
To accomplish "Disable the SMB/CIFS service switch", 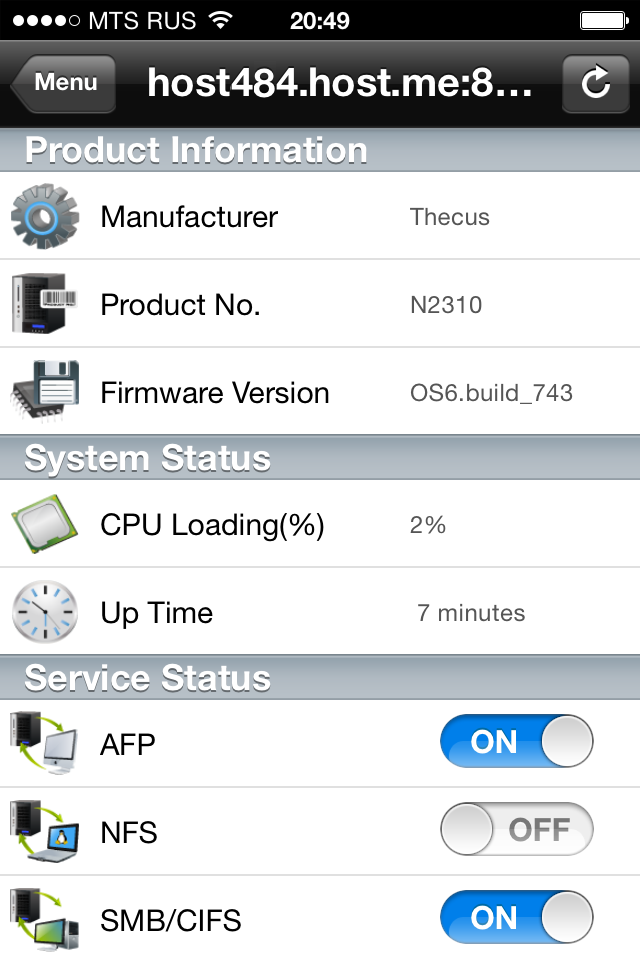I will 516,918.
